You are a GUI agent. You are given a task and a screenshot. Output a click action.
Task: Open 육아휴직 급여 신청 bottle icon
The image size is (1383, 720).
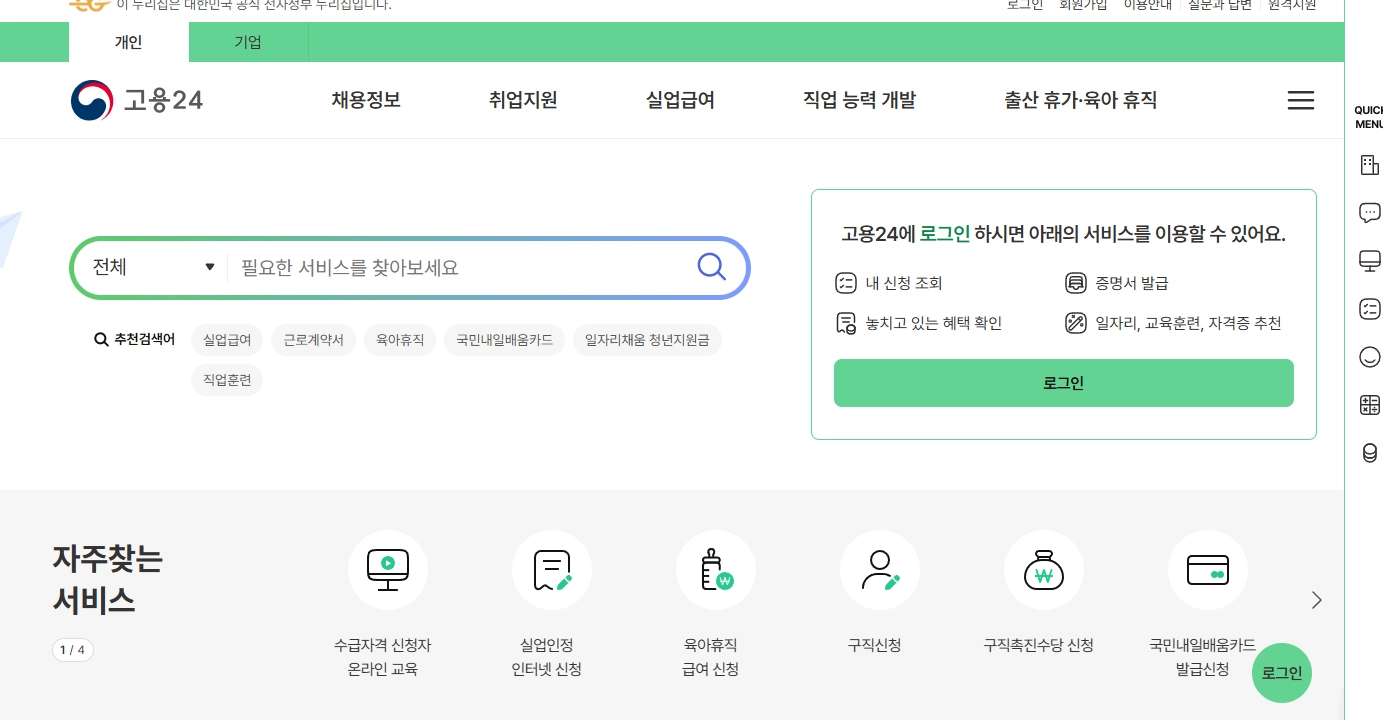716,570
